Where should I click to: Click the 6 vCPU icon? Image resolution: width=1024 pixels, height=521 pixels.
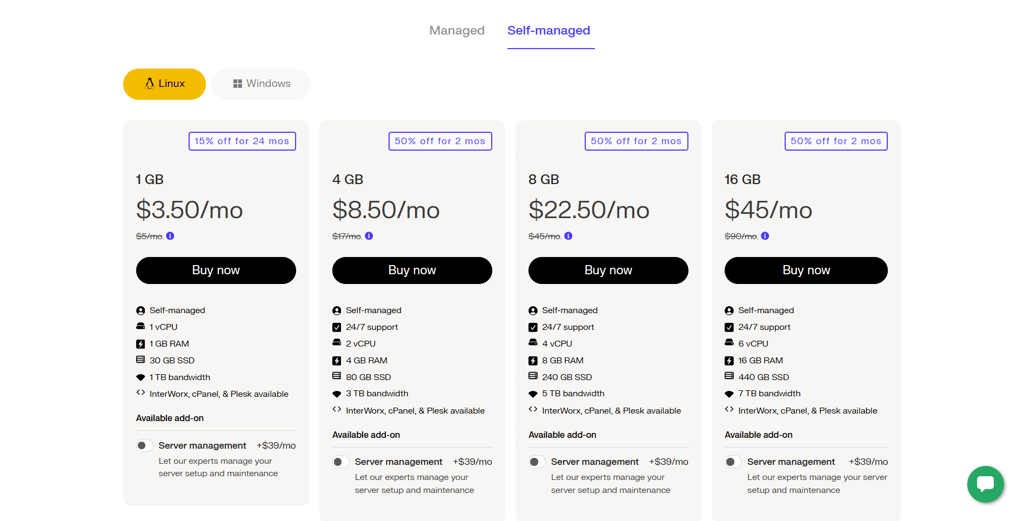(729, 343)
